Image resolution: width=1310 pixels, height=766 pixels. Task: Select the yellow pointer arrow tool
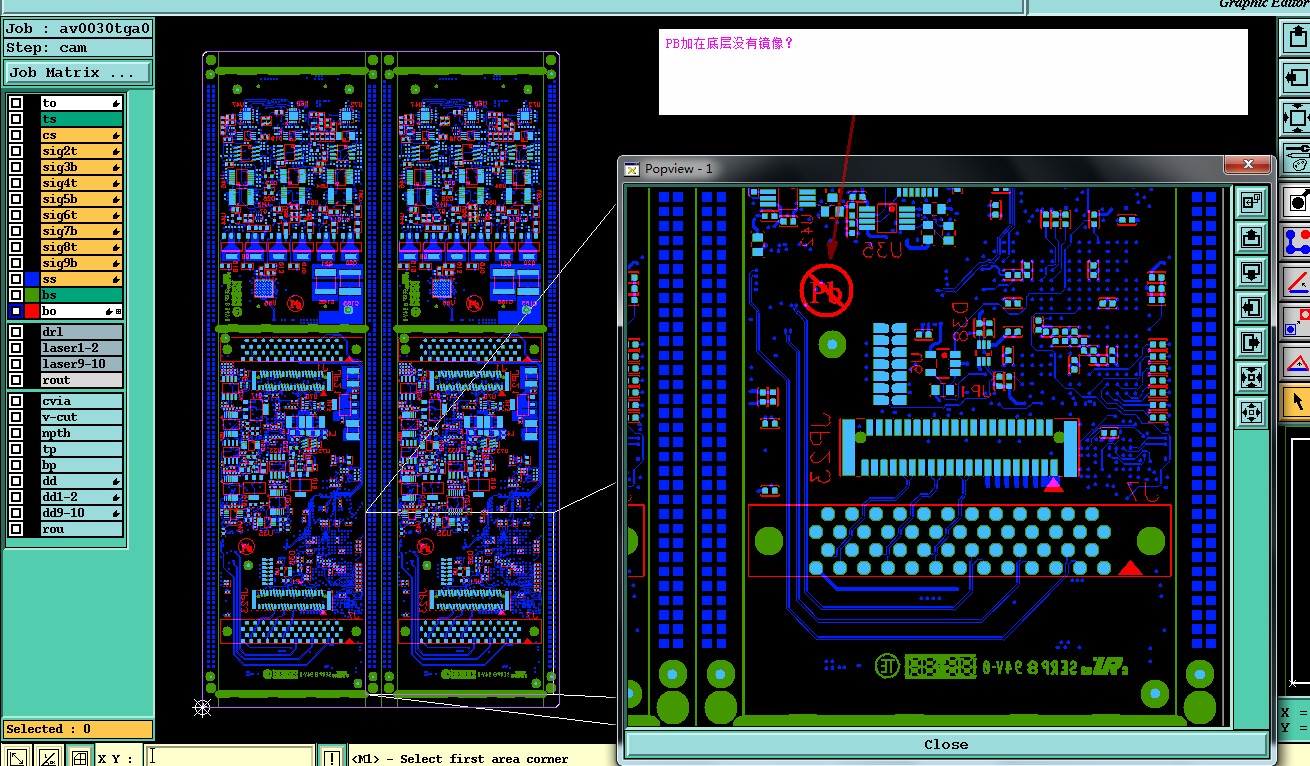click(x=1297, y=402)
